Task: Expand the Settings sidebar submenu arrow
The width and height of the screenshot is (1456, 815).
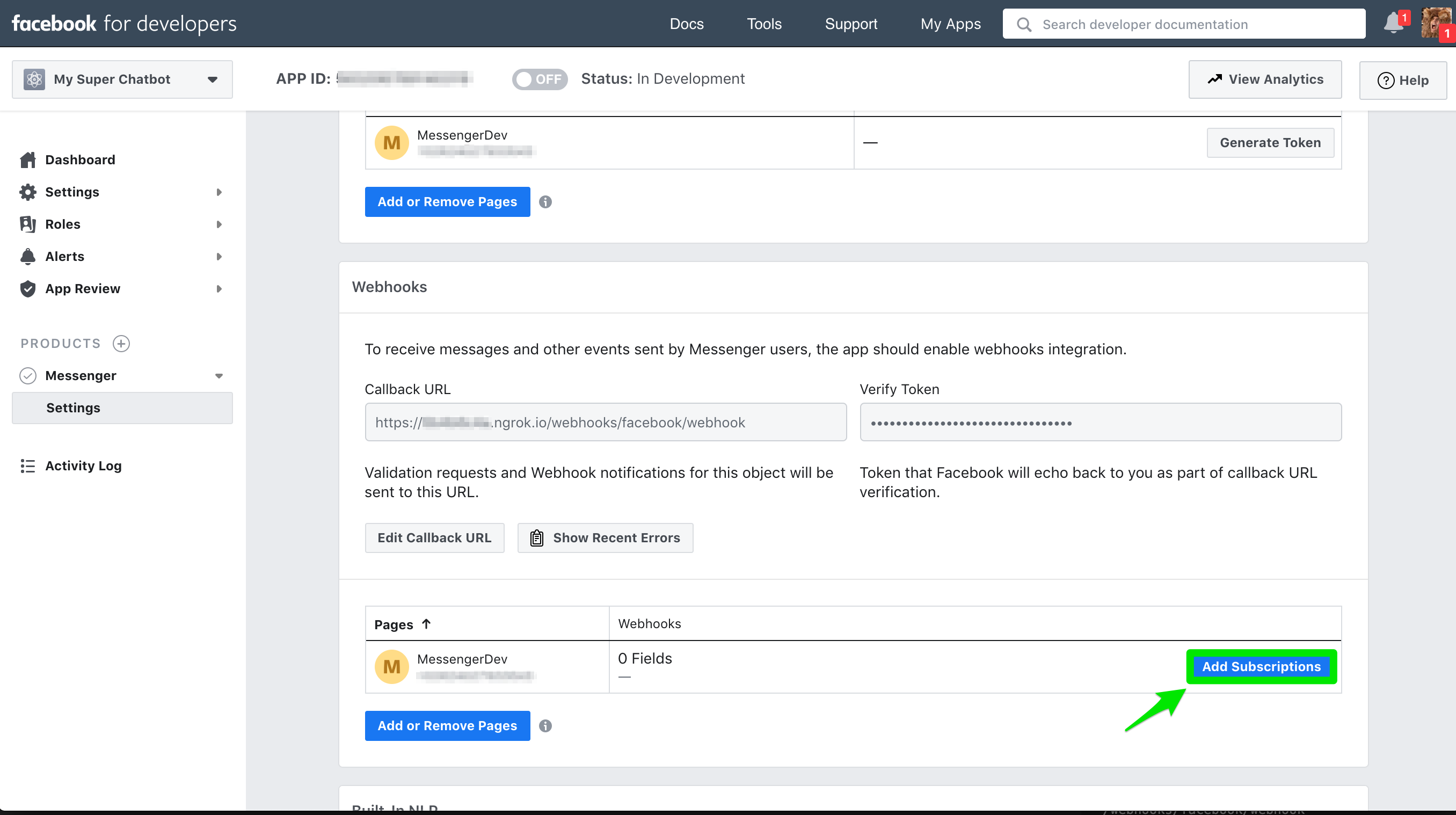Action: [219, 192]
